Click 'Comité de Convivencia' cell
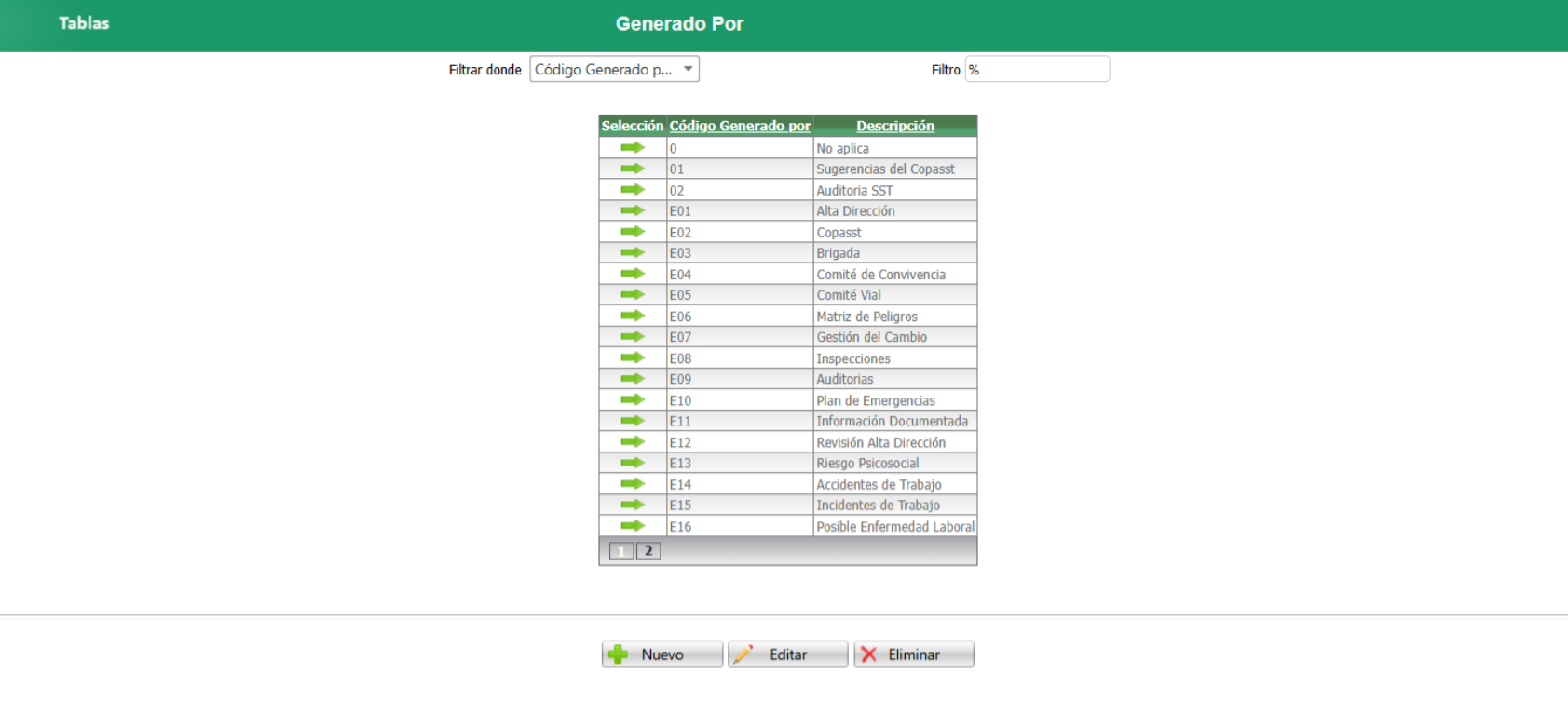 [895, 274]
